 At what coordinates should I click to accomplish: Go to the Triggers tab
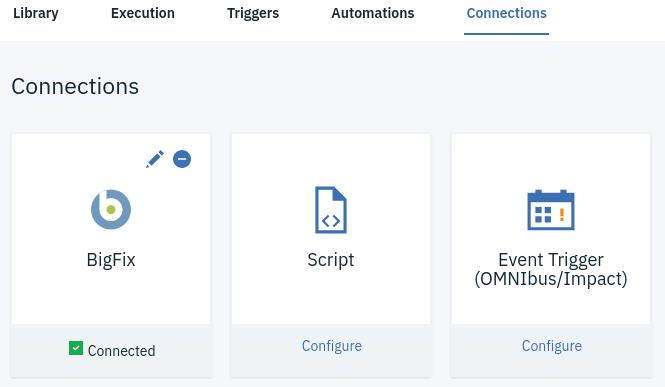253,13
